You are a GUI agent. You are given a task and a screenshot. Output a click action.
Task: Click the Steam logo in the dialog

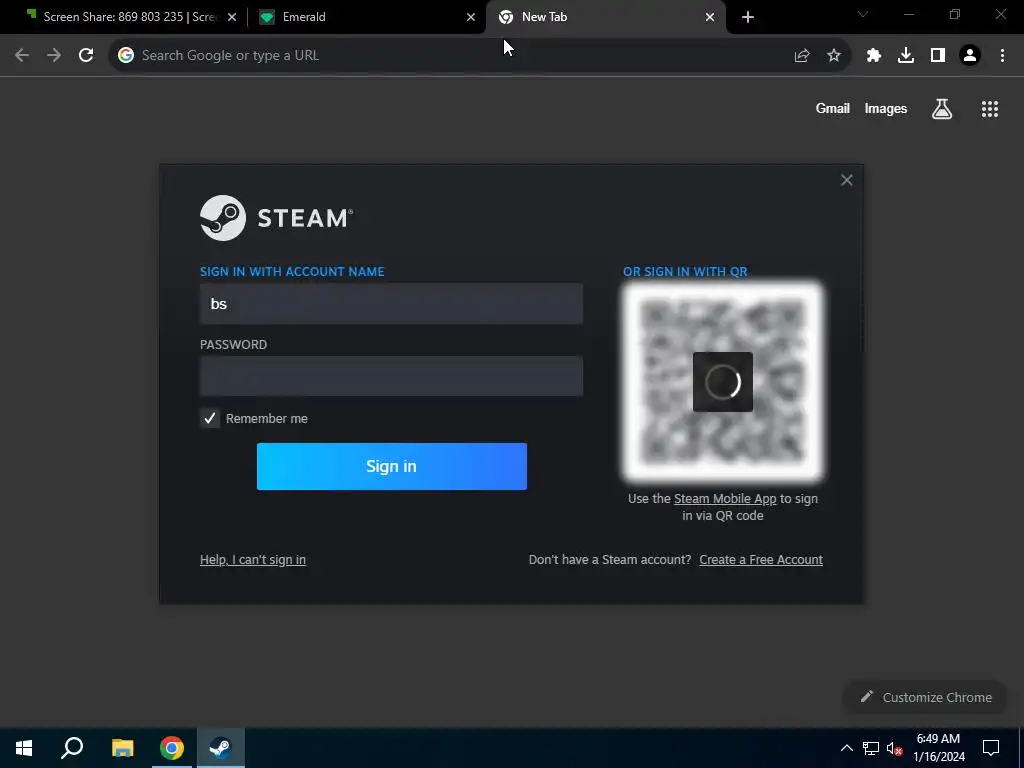[x=276, y=218]
